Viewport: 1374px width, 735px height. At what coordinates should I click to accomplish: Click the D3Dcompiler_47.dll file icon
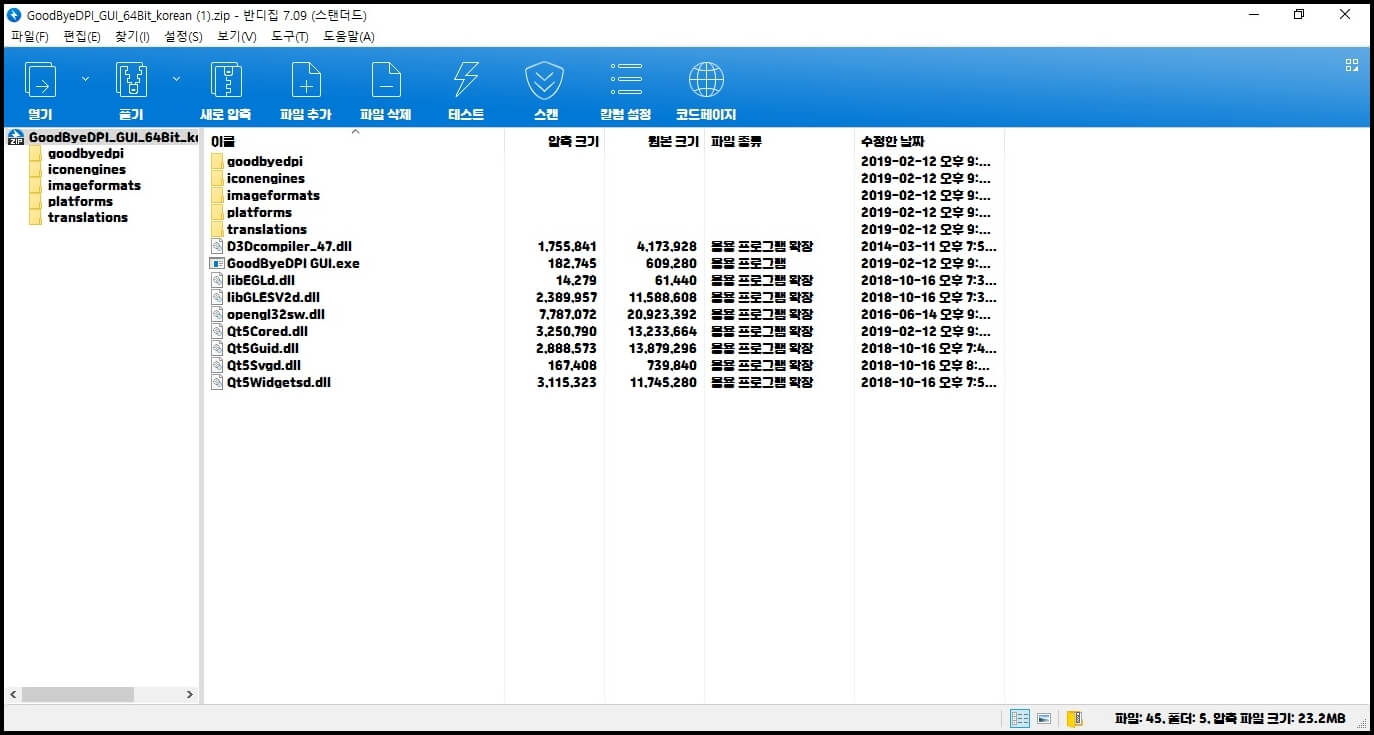217,247
